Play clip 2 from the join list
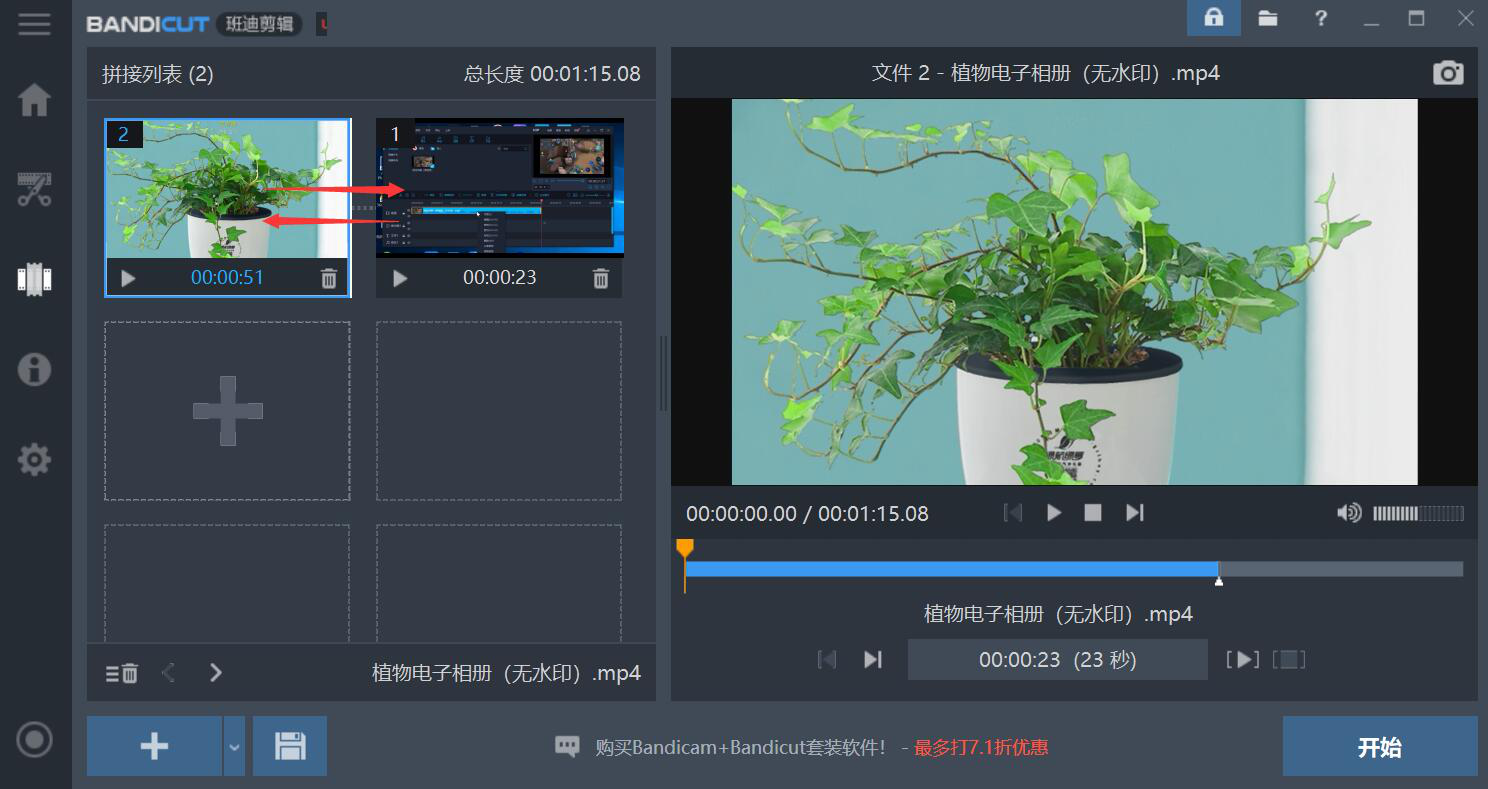 click(x=128, y=278)
